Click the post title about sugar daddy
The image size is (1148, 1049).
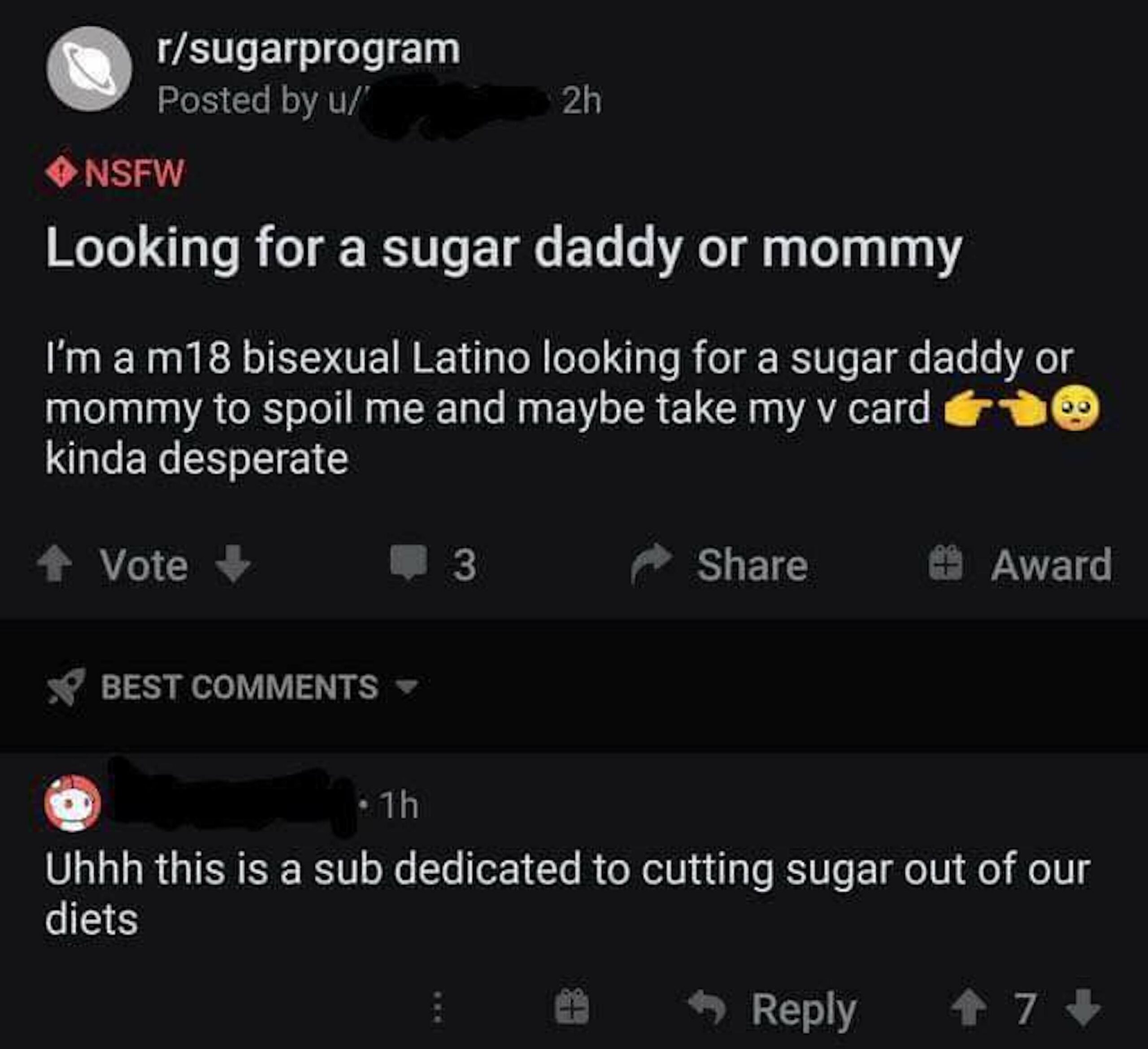click(504, 250)
